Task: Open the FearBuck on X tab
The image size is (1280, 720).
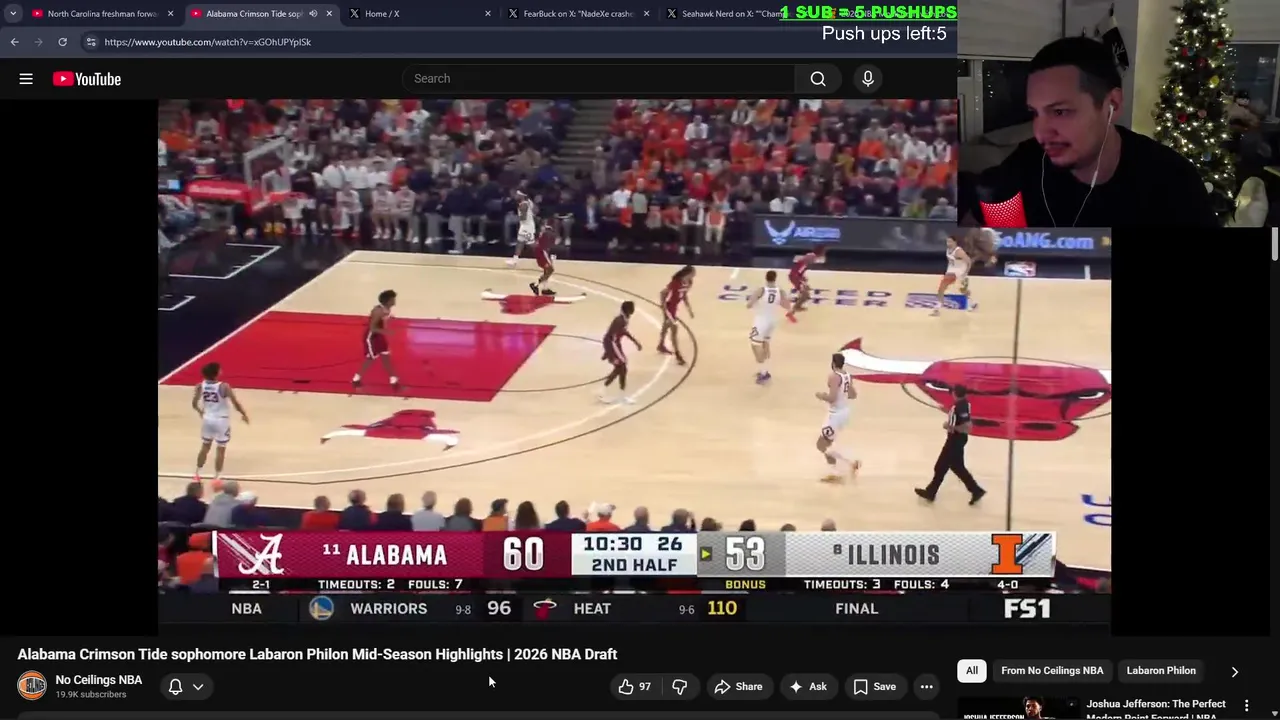Action: pyautogui.click(x=578, y=14)
